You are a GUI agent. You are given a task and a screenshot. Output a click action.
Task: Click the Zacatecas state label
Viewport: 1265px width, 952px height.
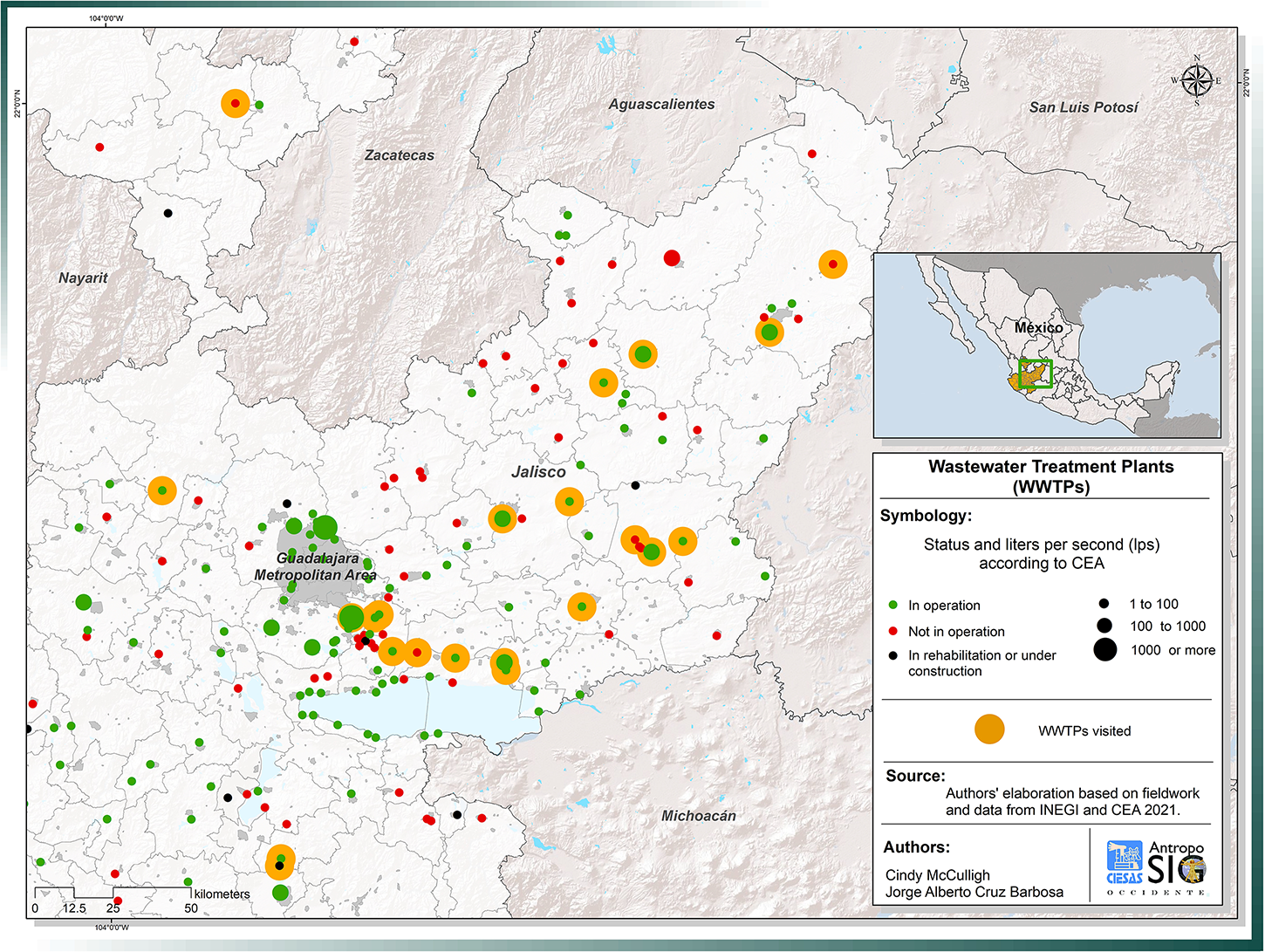(399, 154)
